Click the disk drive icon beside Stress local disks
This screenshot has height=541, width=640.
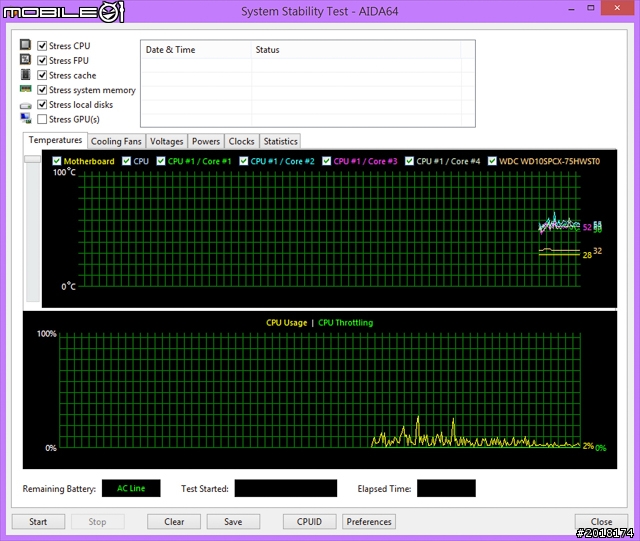25,106
